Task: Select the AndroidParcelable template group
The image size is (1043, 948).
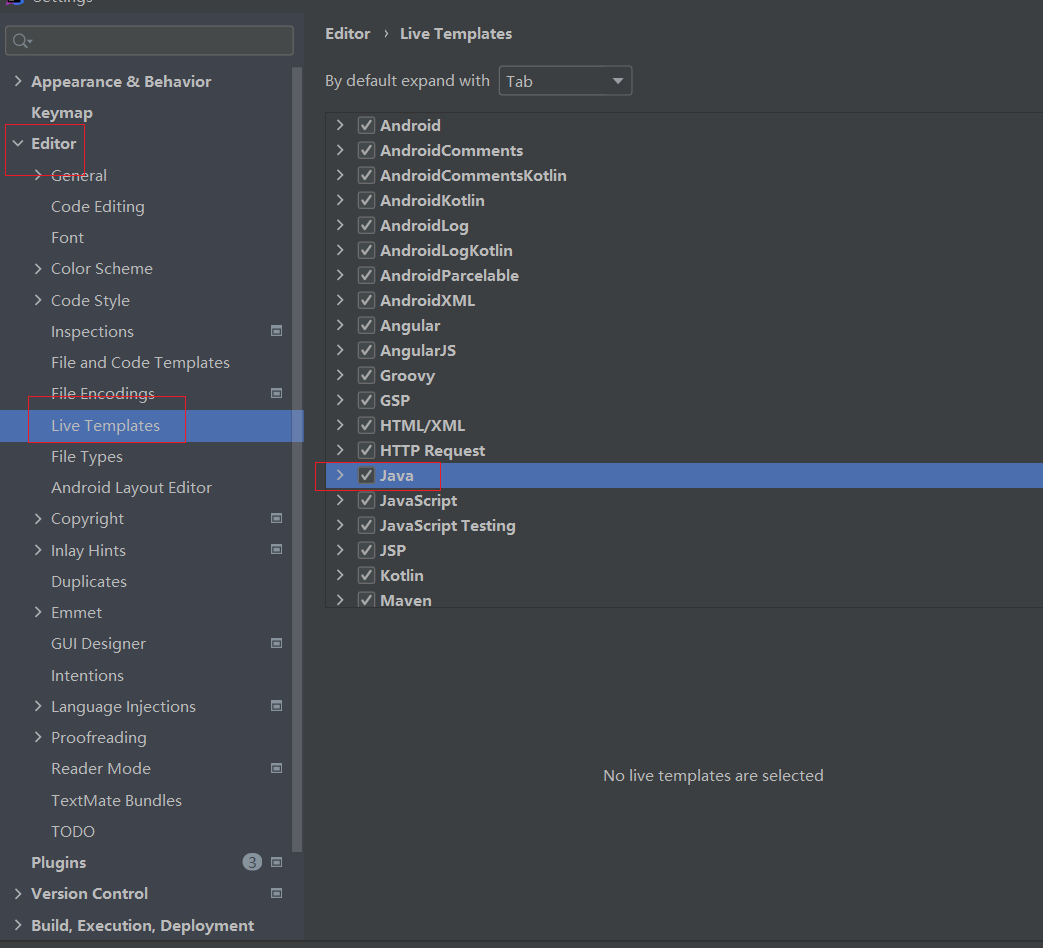Action: pyautogui.click(x=450, y=275)
